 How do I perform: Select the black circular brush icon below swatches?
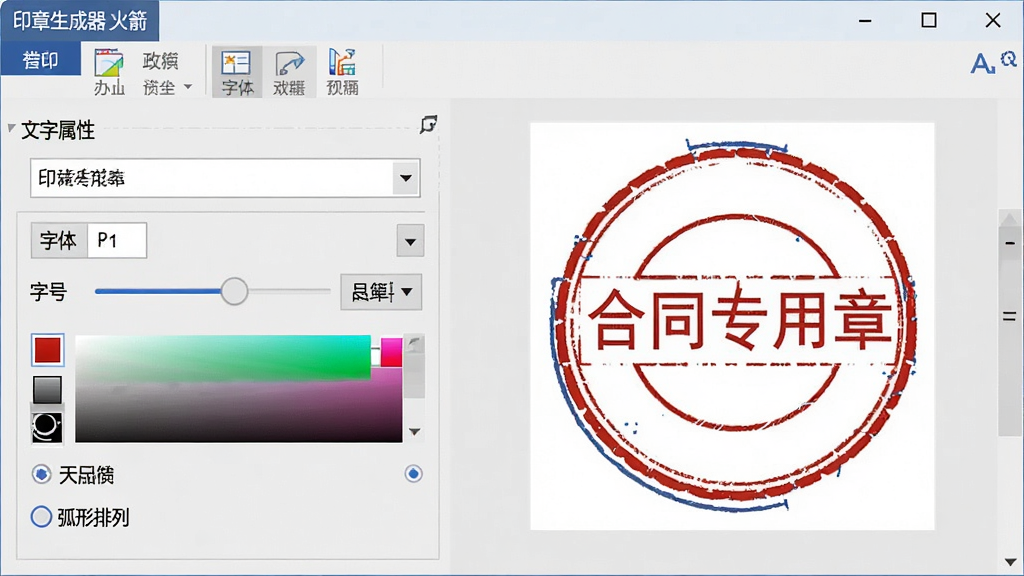tap(47, 428)
